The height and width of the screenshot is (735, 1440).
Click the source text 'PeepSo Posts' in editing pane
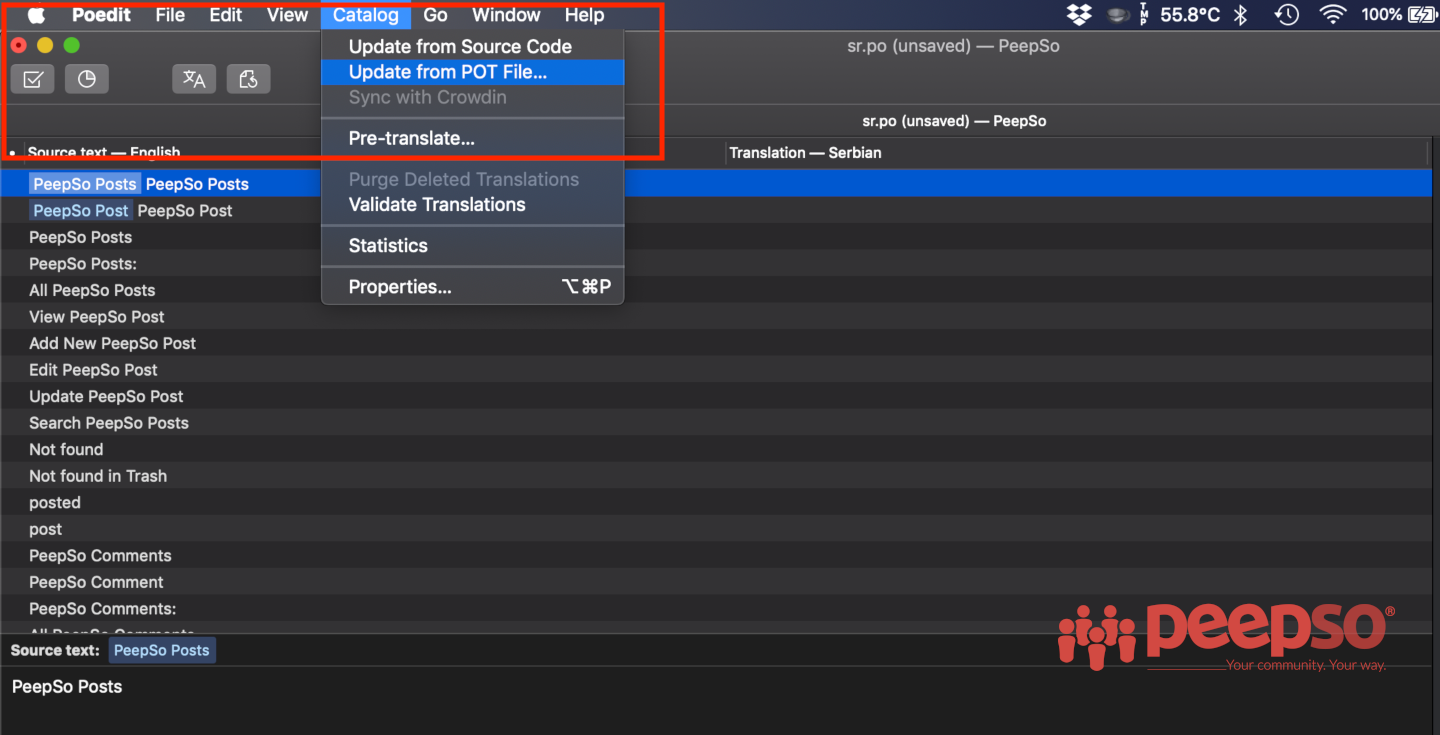coord(67,687)
